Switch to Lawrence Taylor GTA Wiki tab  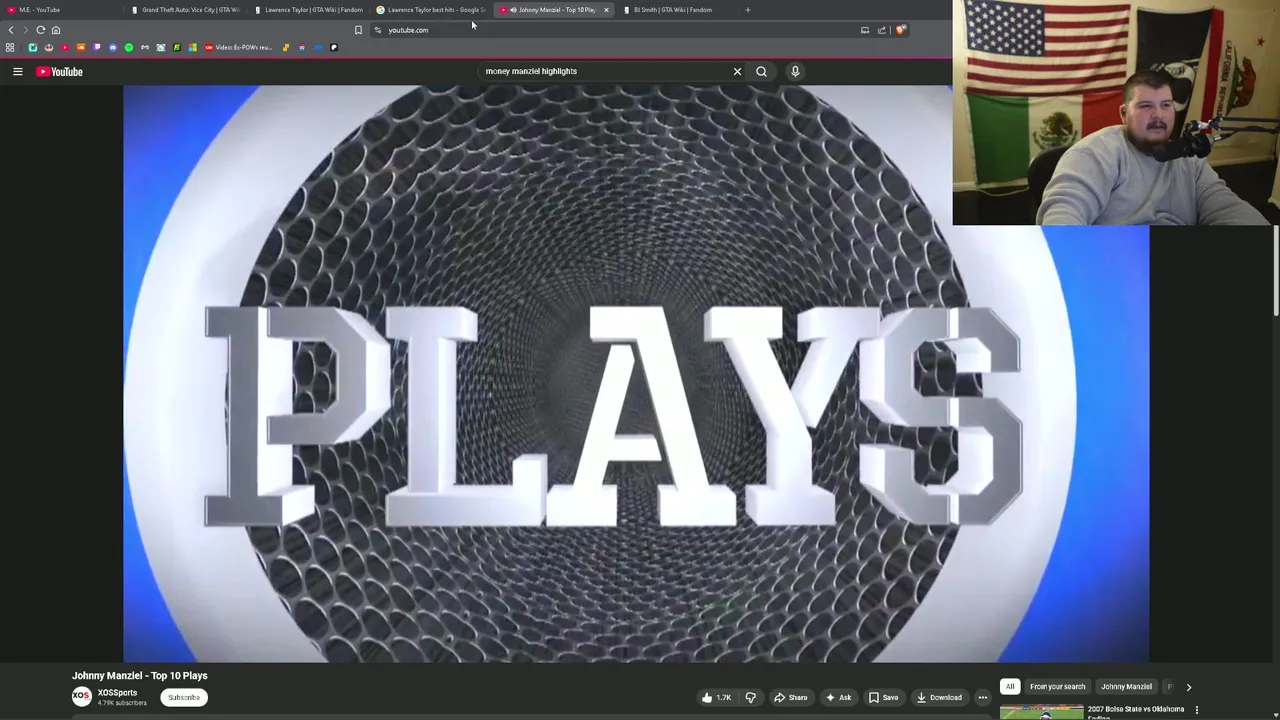tap(309, 10)
